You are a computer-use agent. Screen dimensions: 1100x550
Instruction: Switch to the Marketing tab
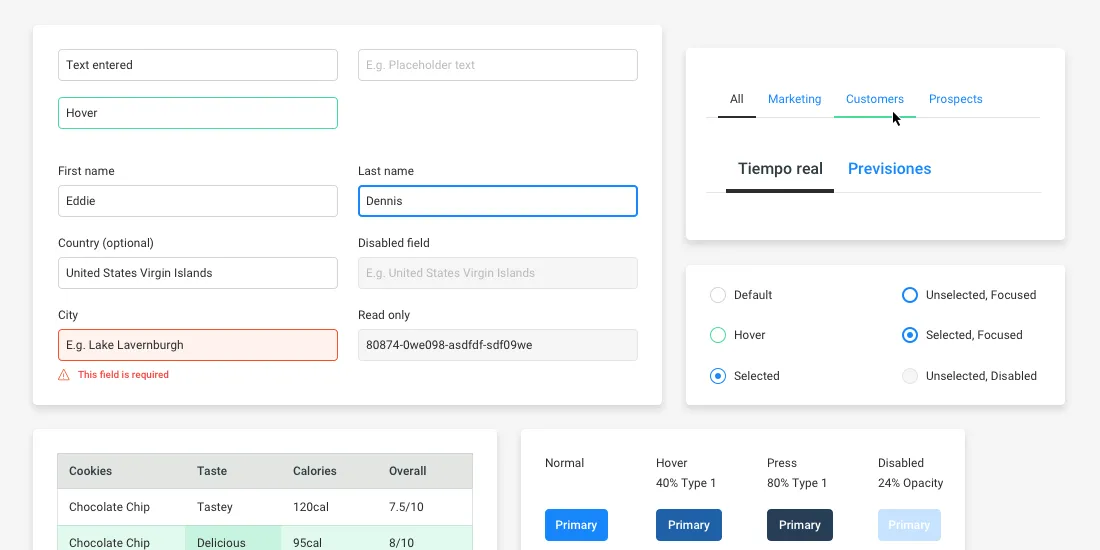point(794,99)
